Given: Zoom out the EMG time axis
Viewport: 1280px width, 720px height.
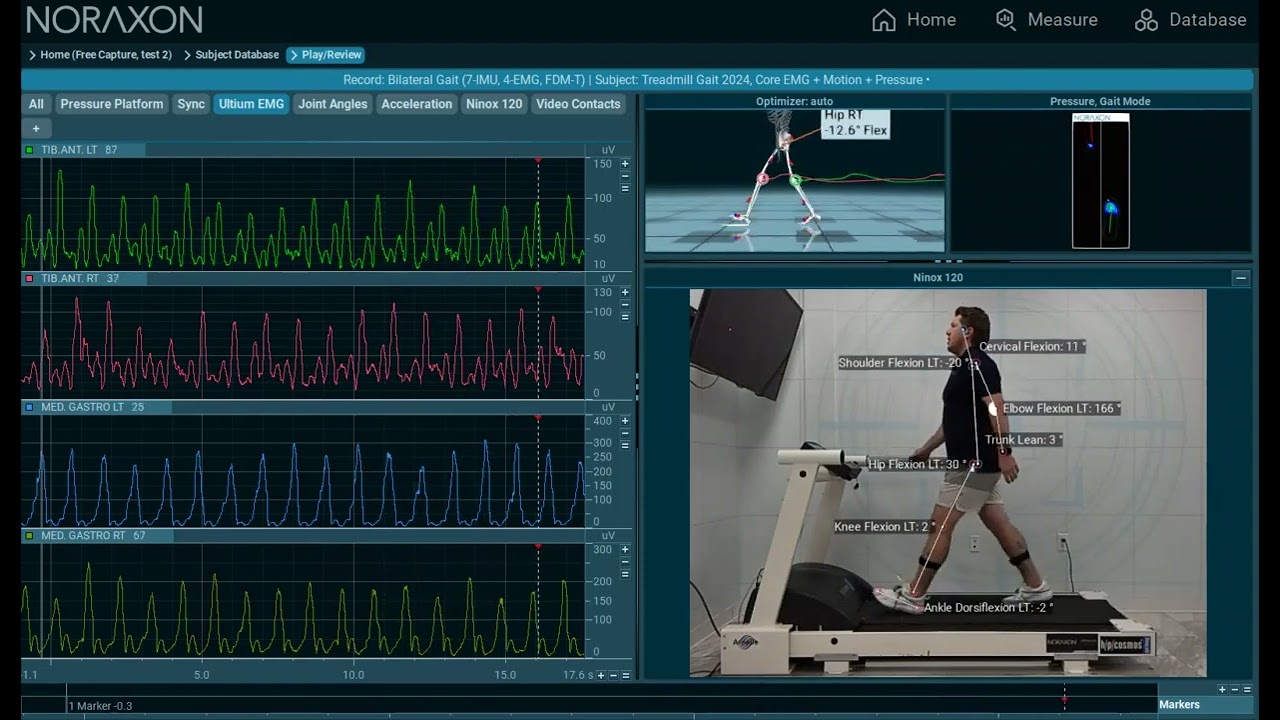Looking at the screenshot, I should tap(614, 675).
